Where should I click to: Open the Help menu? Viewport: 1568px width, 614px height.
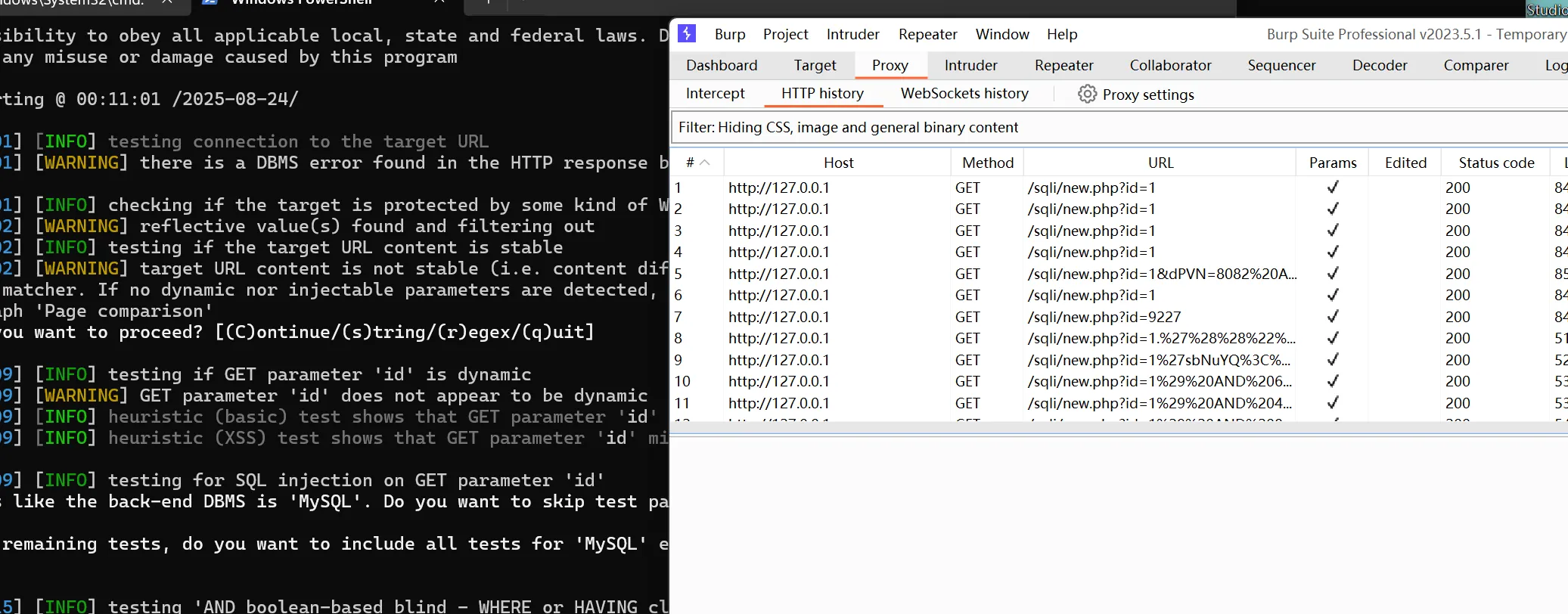point(1061,35)
